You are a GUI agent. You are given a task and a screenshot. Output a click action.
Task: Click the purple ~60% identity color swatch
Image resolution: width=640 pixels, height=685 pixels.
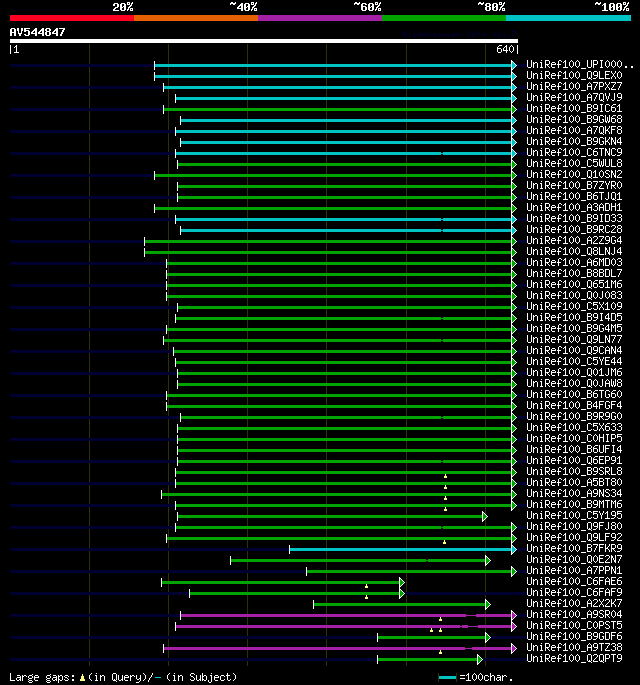[x=320, y=18]
